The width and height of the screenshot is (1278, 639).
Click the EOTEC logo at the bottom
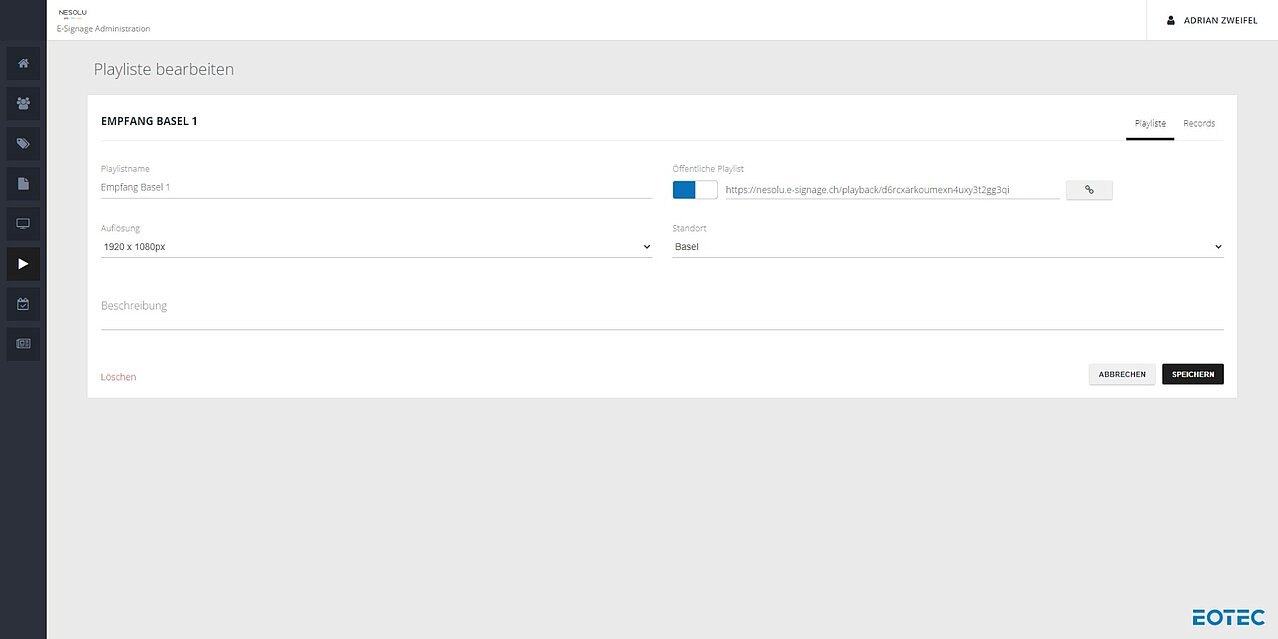(x=1228, y=617)
